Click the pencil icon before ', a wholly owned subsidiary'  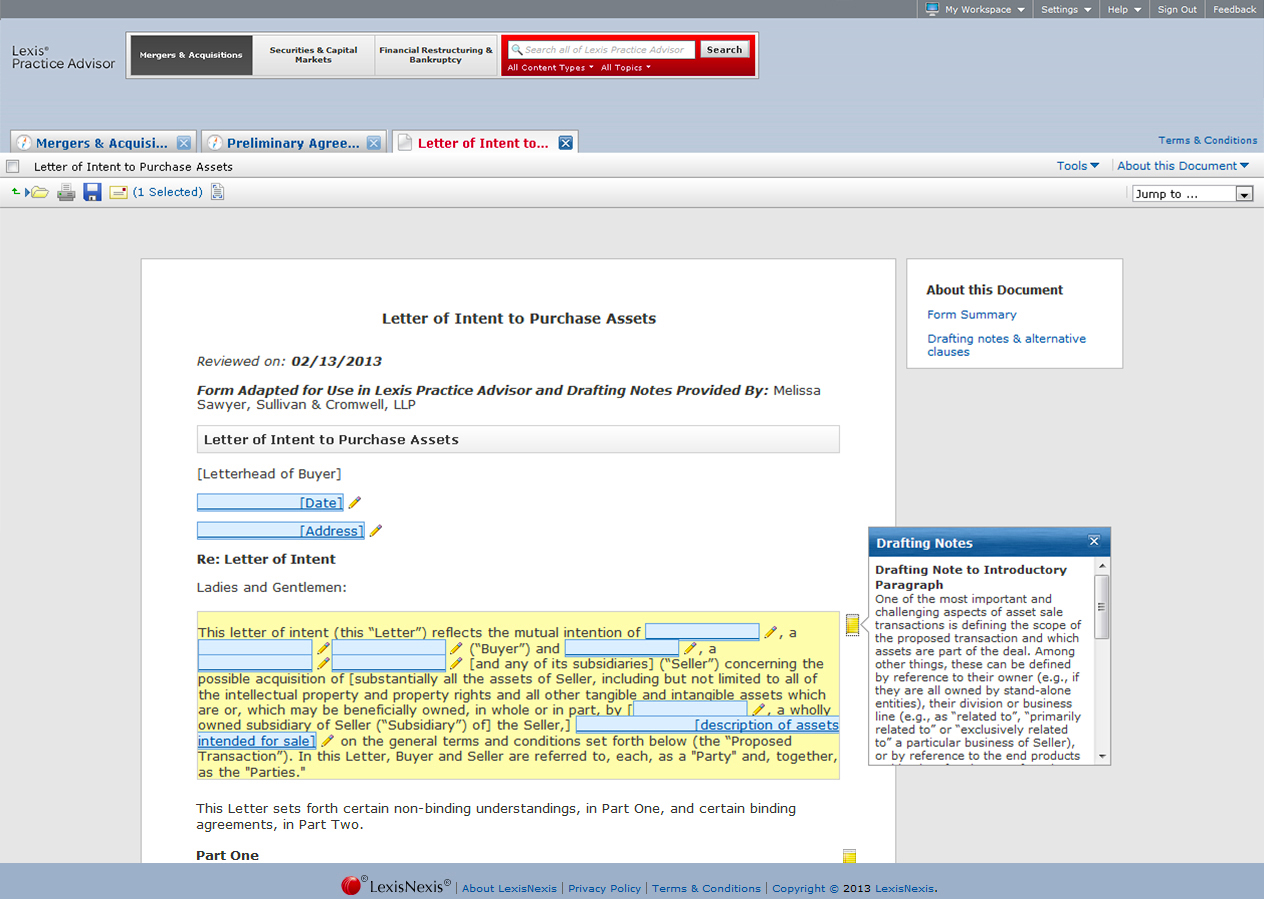759,709
